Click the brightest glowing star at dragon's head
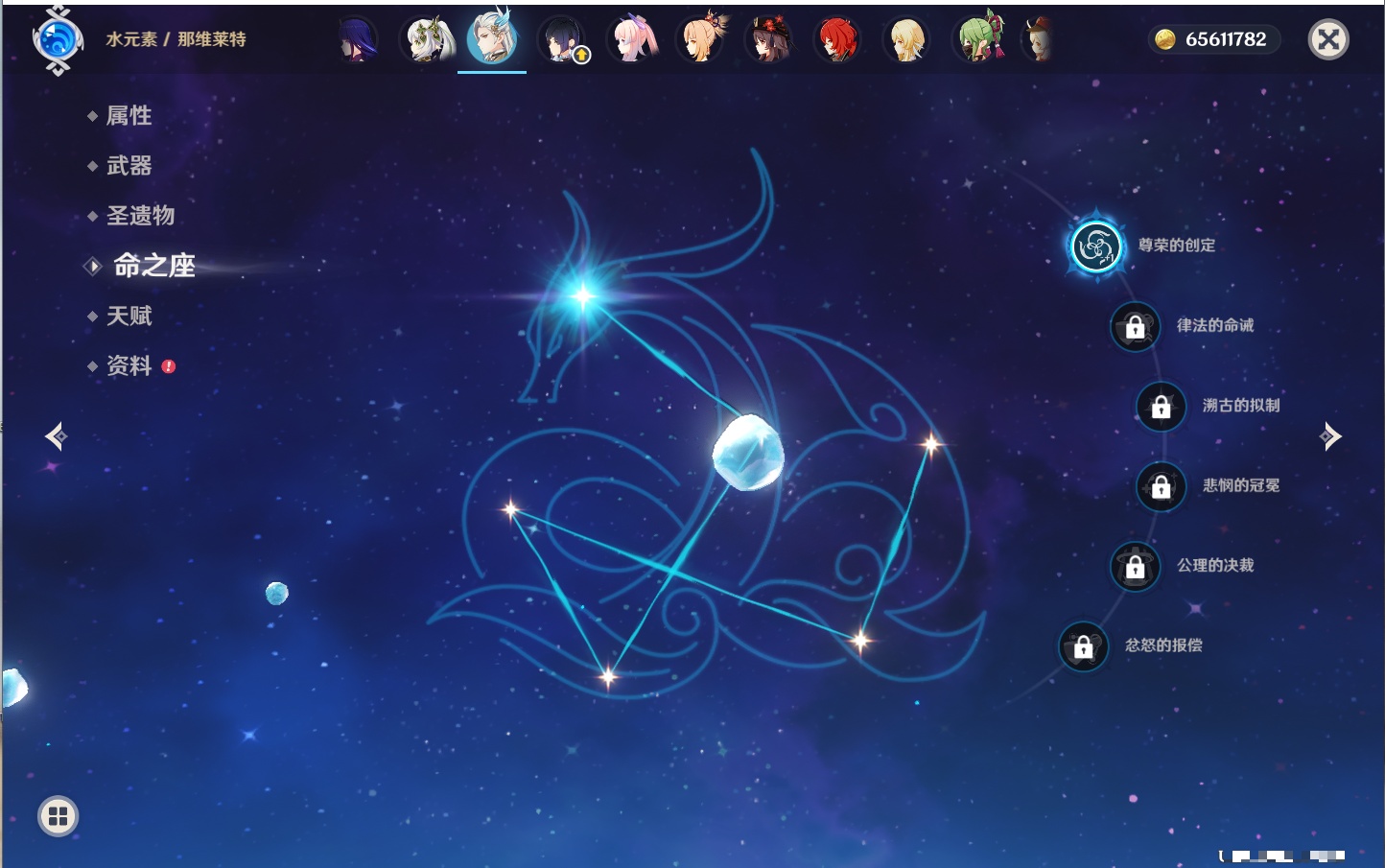Screen dimensions: 1385x868 [x=583, y=295]
